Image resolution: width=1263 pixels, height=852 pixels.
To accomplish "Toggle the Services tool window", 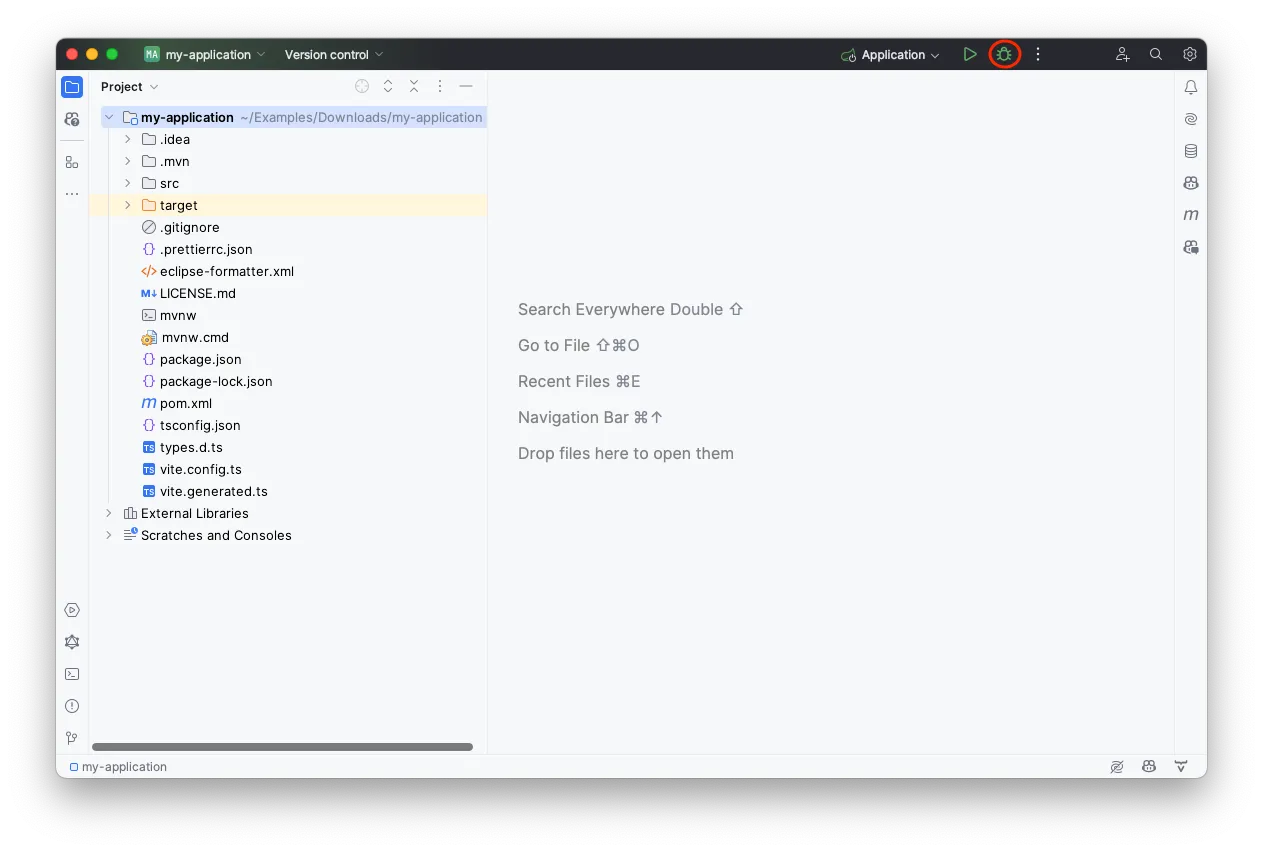I will (x=71, y=609).
